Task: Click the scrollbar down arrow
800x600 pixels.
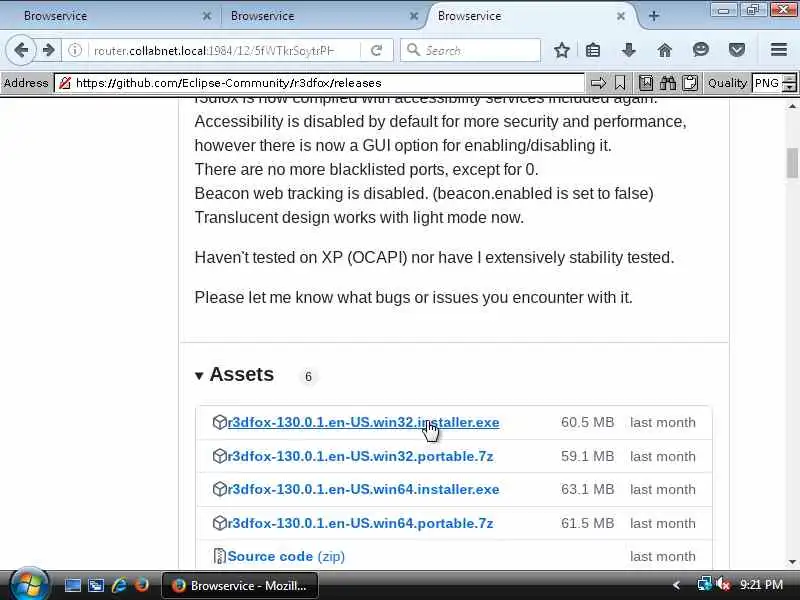Action: (792, 562)
